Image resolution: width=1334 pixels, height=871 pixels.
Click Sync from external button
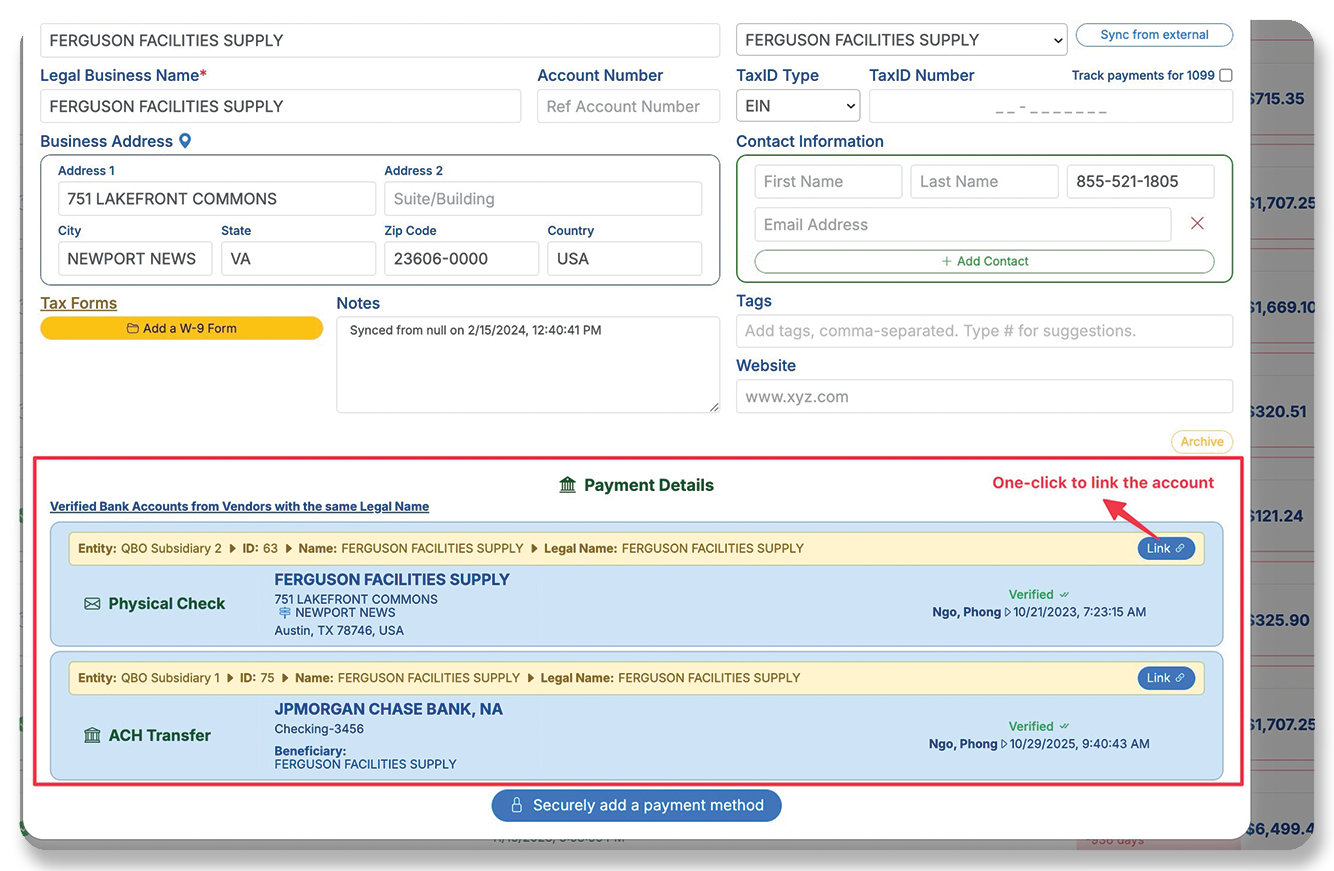pos(1154,35)
